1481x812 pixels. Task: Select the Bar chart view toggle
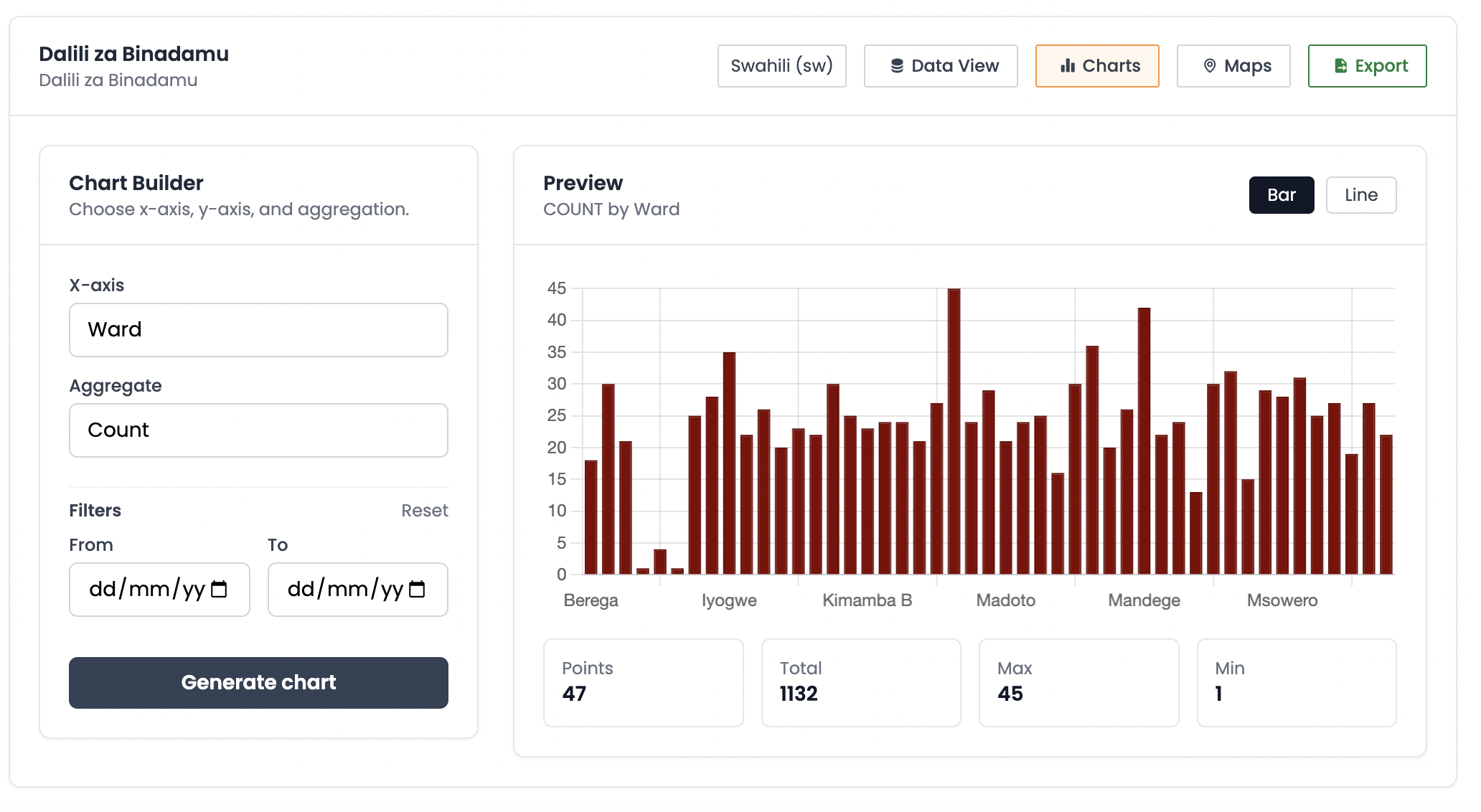click(x=1282, y=194)
